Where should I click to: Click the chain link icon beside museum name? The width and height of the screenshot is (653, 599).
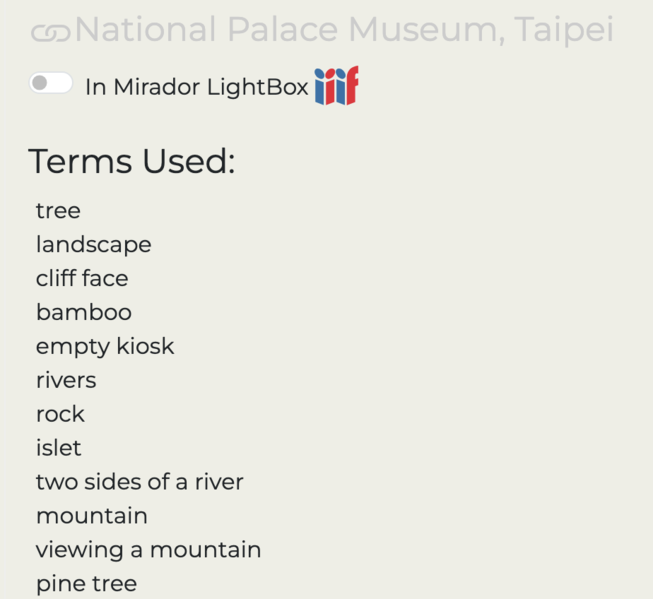[x=50, y=33]
